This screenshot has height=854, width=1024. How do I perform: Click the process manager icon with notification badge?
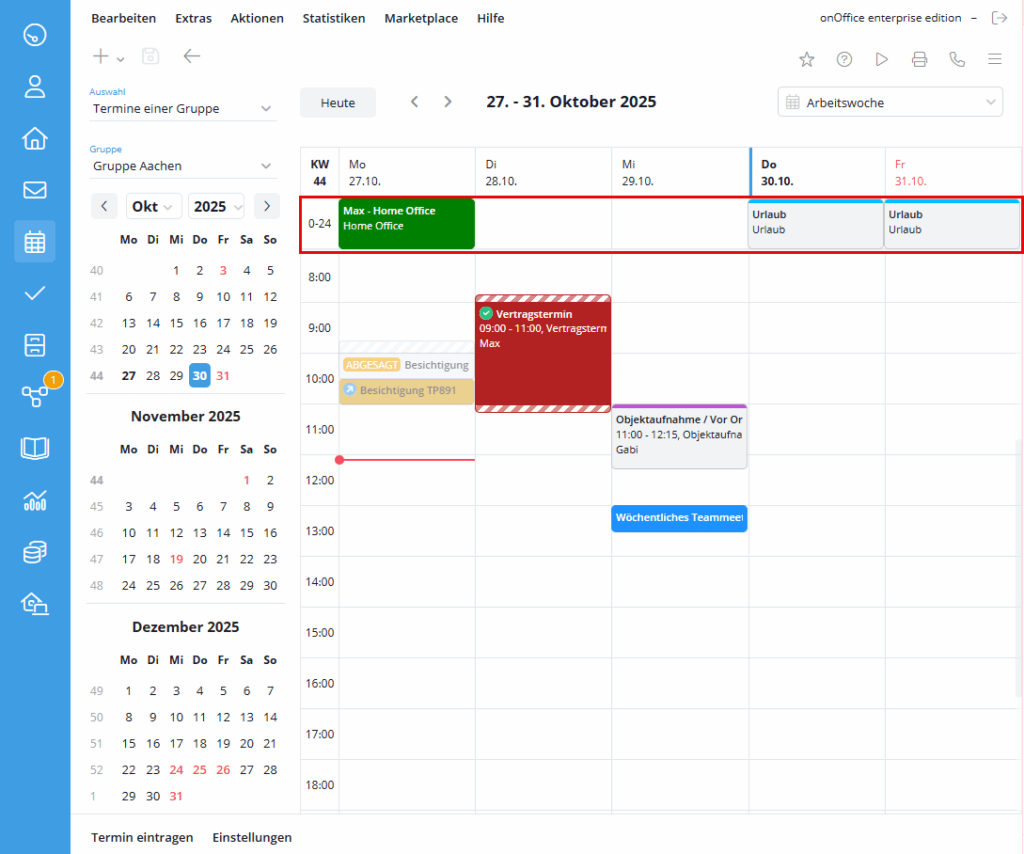click(34, 396)
